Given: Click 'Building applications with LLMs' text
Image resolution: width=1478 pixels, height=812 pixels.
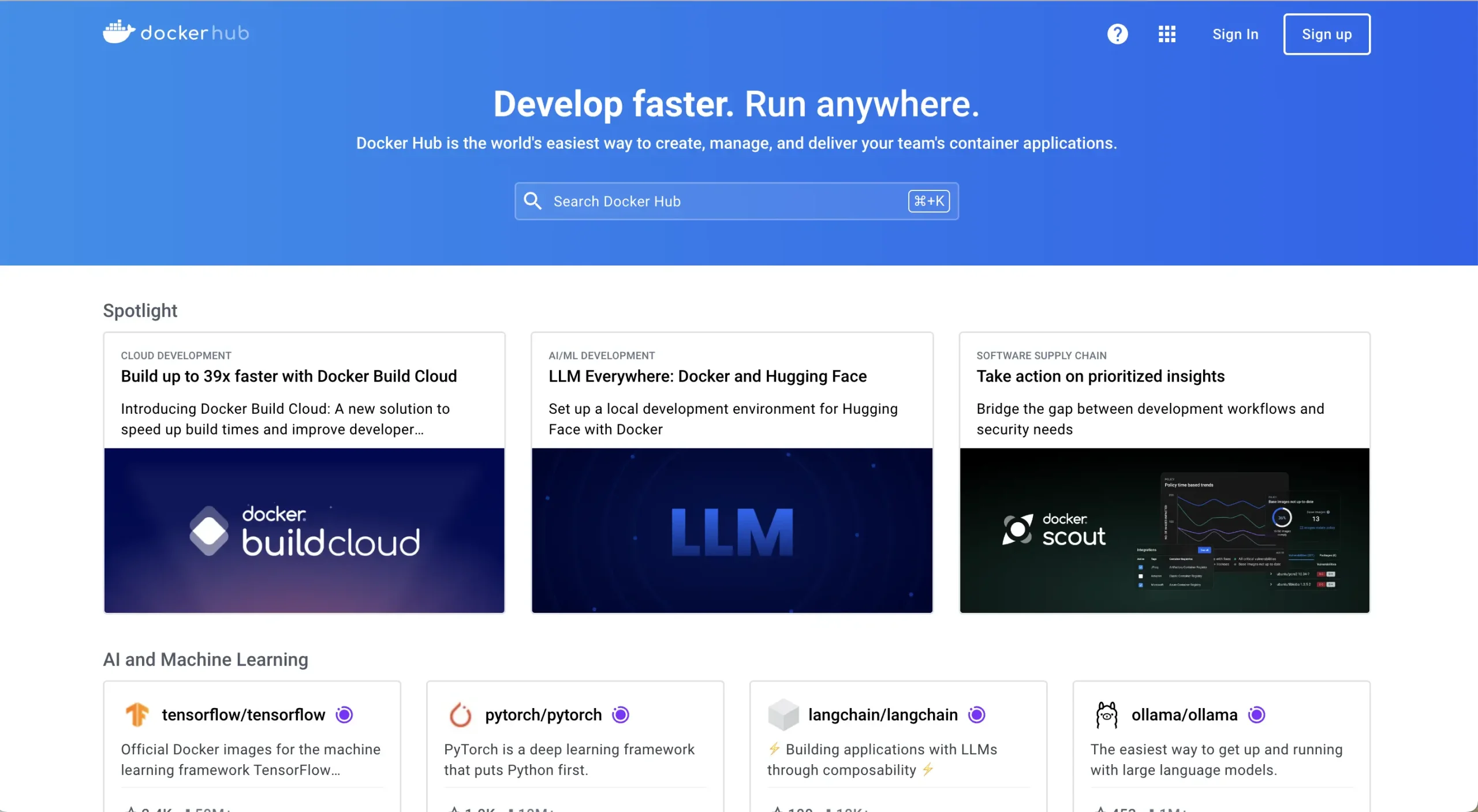Looking at the screenshot, I should pyautogui.click(x=882, y=759).
